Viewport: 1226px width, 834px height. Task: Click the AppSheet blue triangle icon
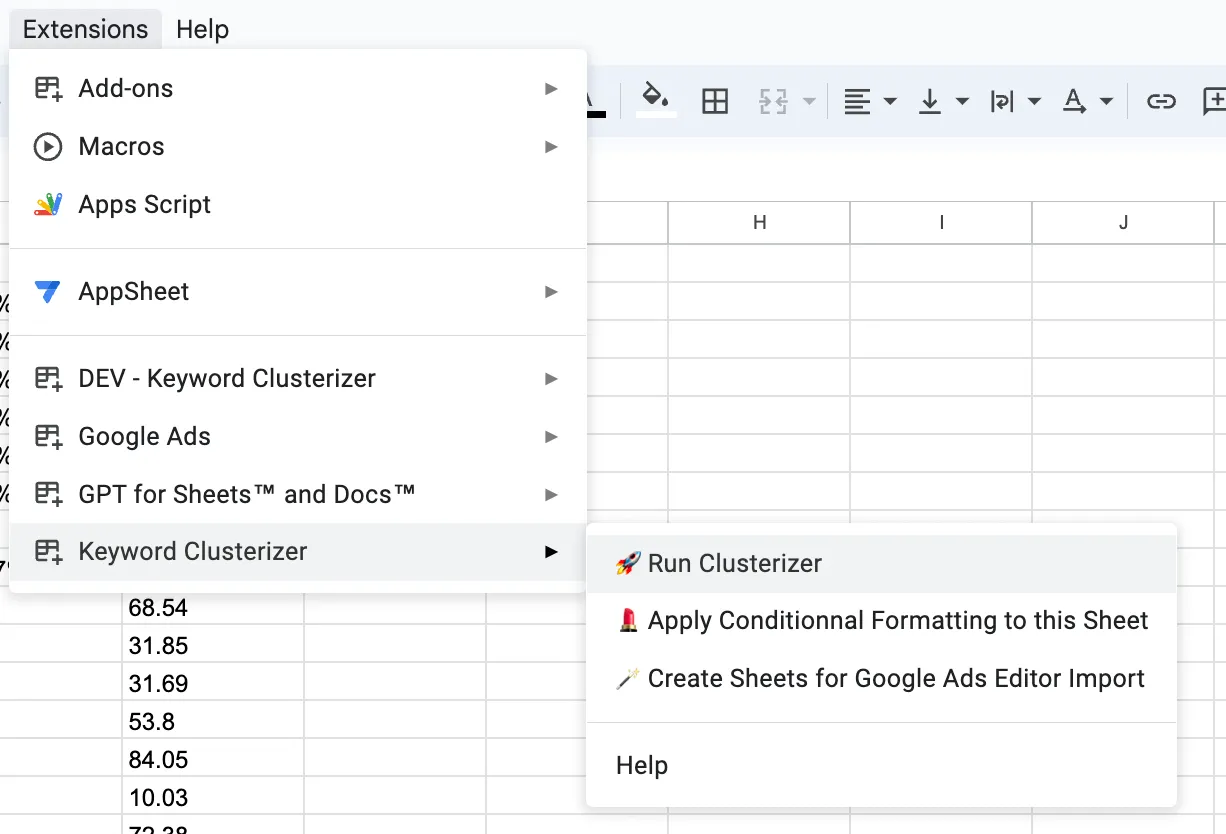48,292
